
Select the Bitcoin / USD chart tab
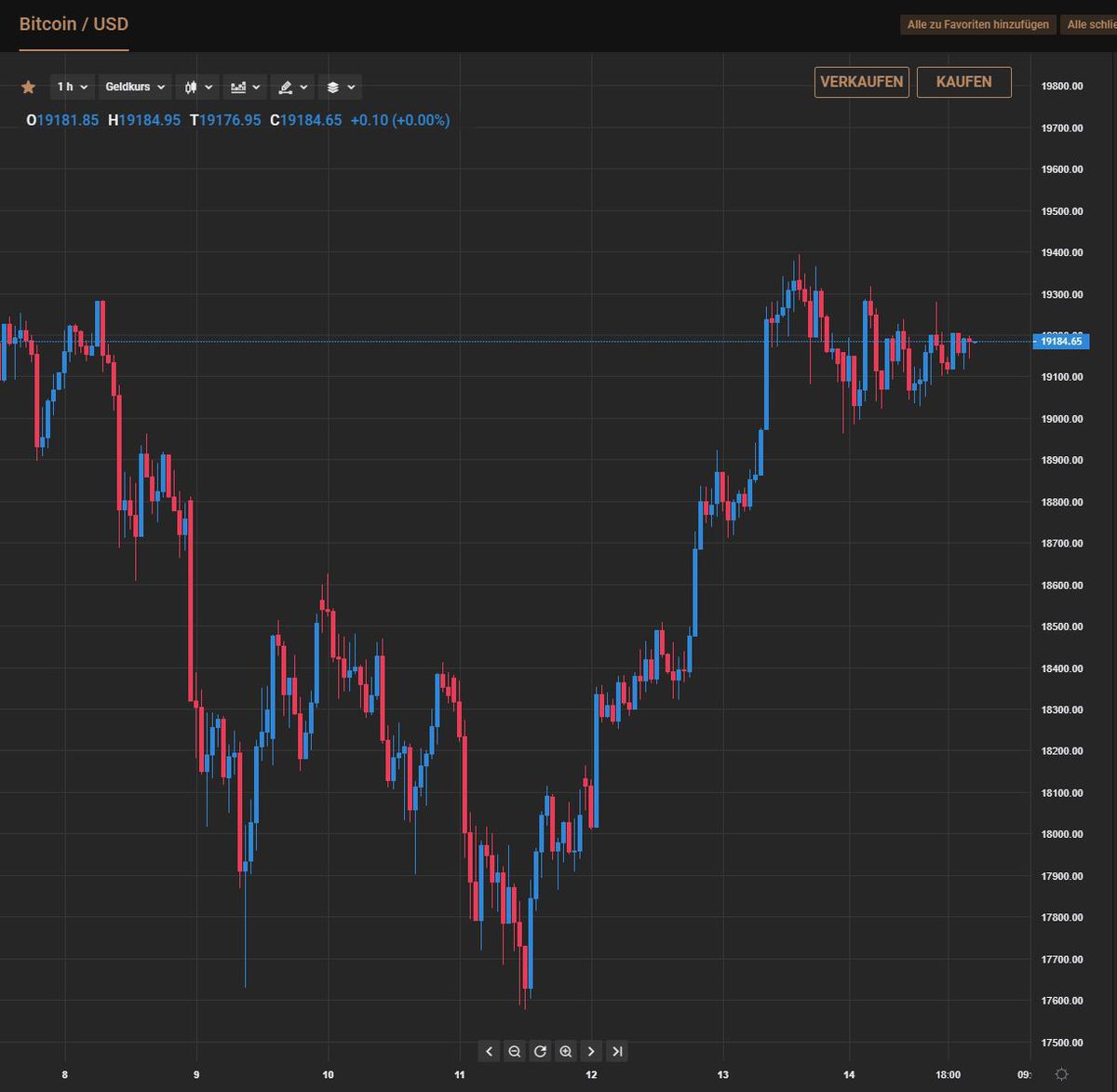(74, 24)
